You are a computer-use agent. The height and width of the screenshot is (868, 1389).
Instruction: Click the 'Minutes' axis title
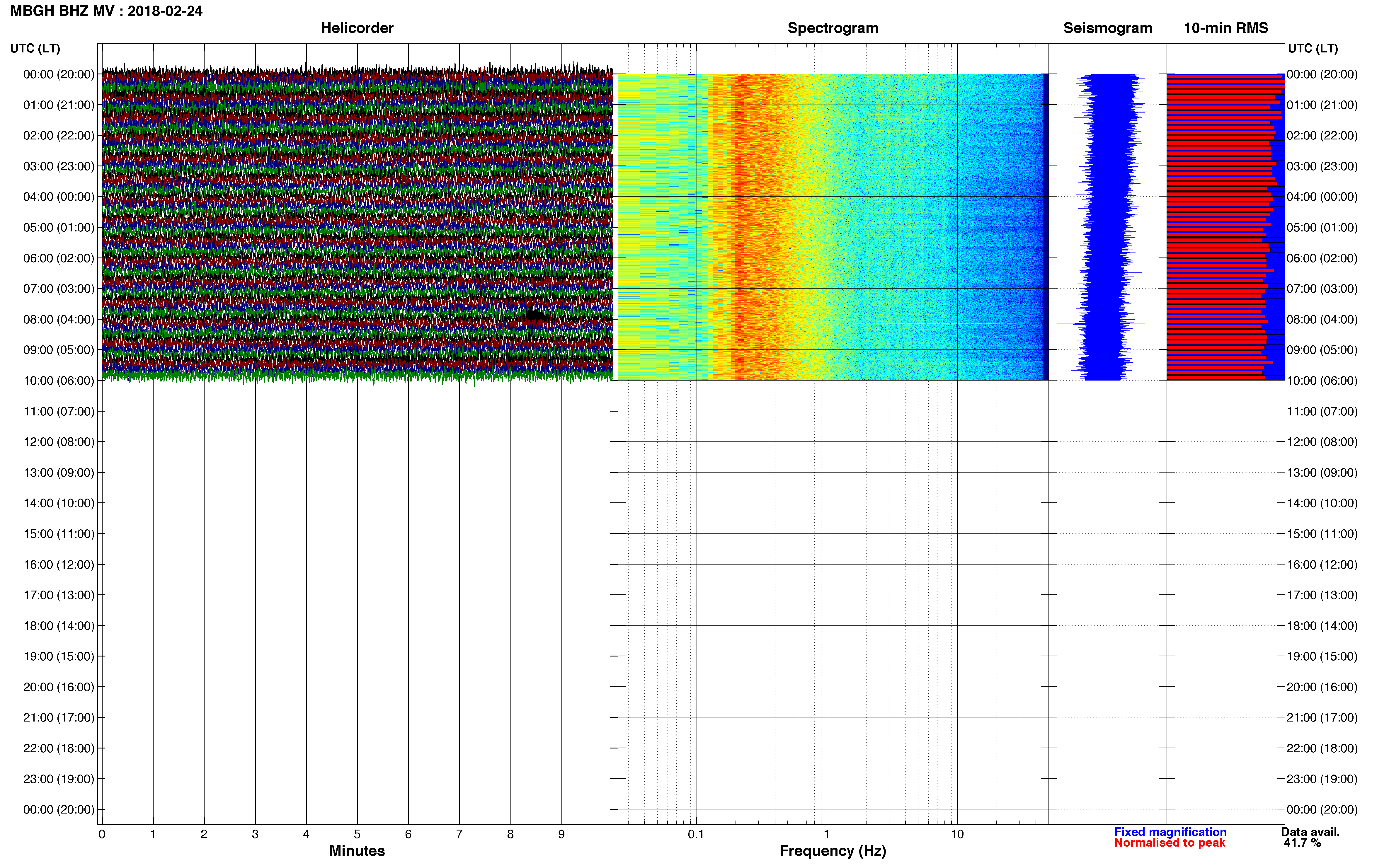pos(357,851)
